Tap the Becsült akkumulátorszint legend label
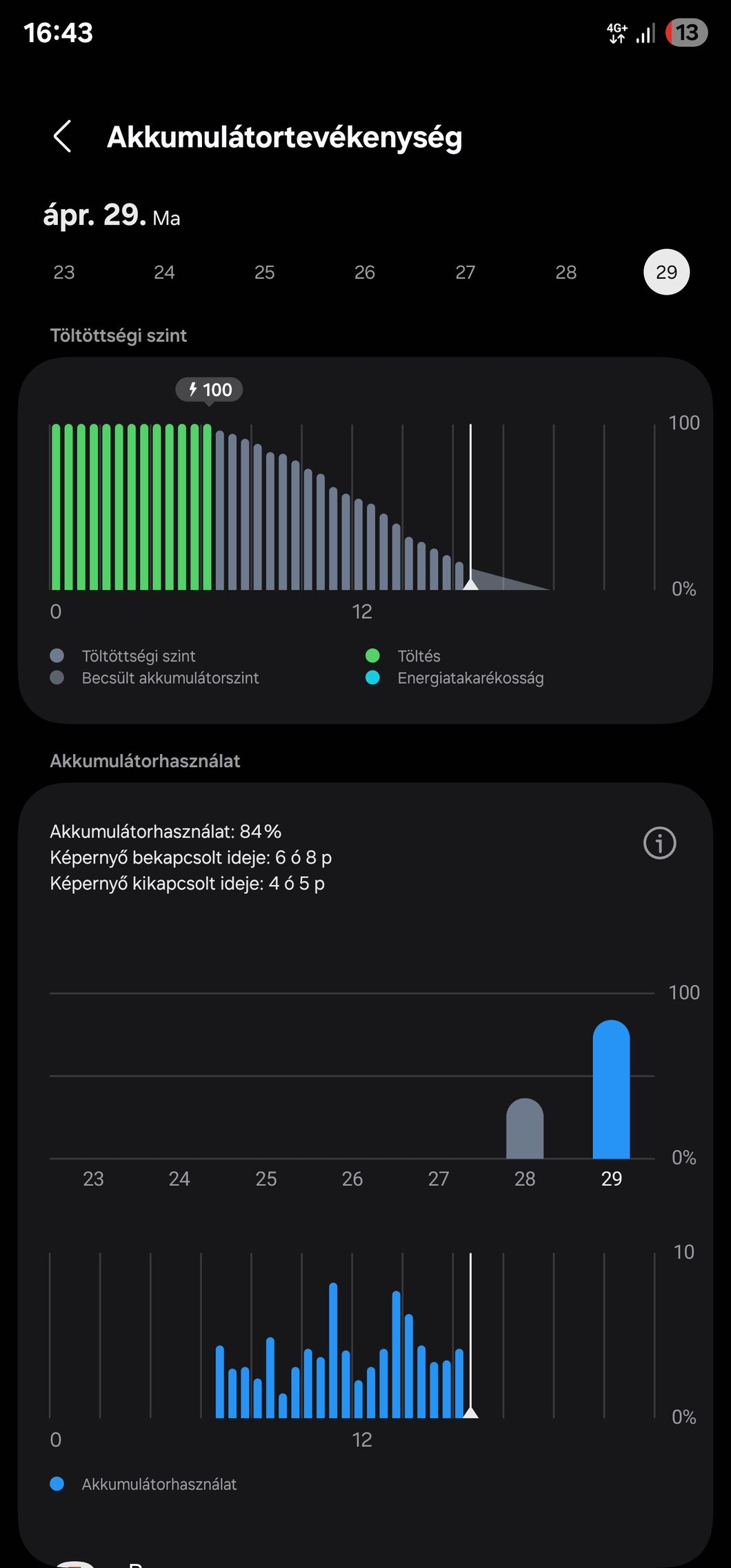The height and width of the screenshot is (1568, 731). tap(170, 677)
